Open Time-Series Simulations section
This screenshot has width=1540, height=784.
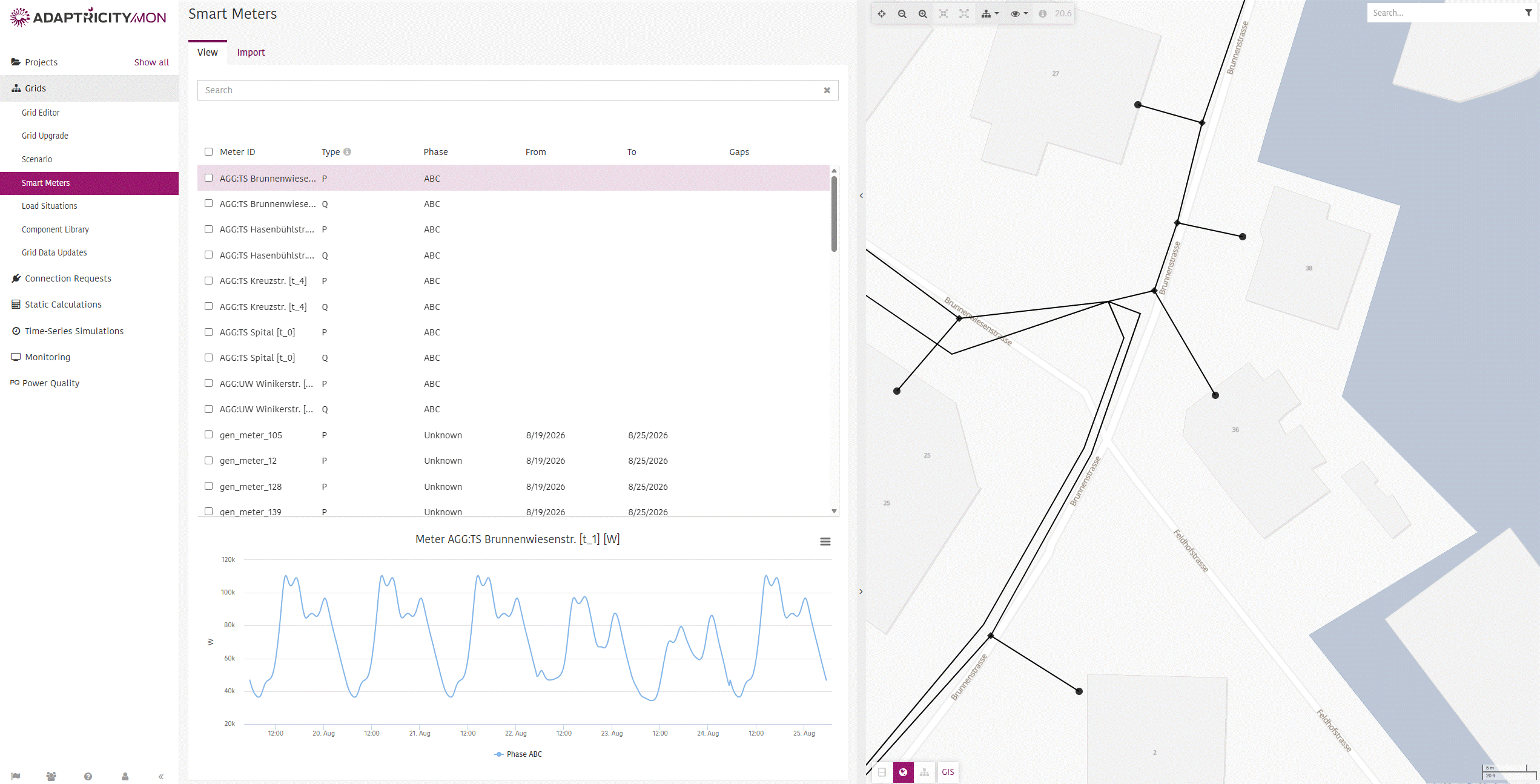[74, 331]
